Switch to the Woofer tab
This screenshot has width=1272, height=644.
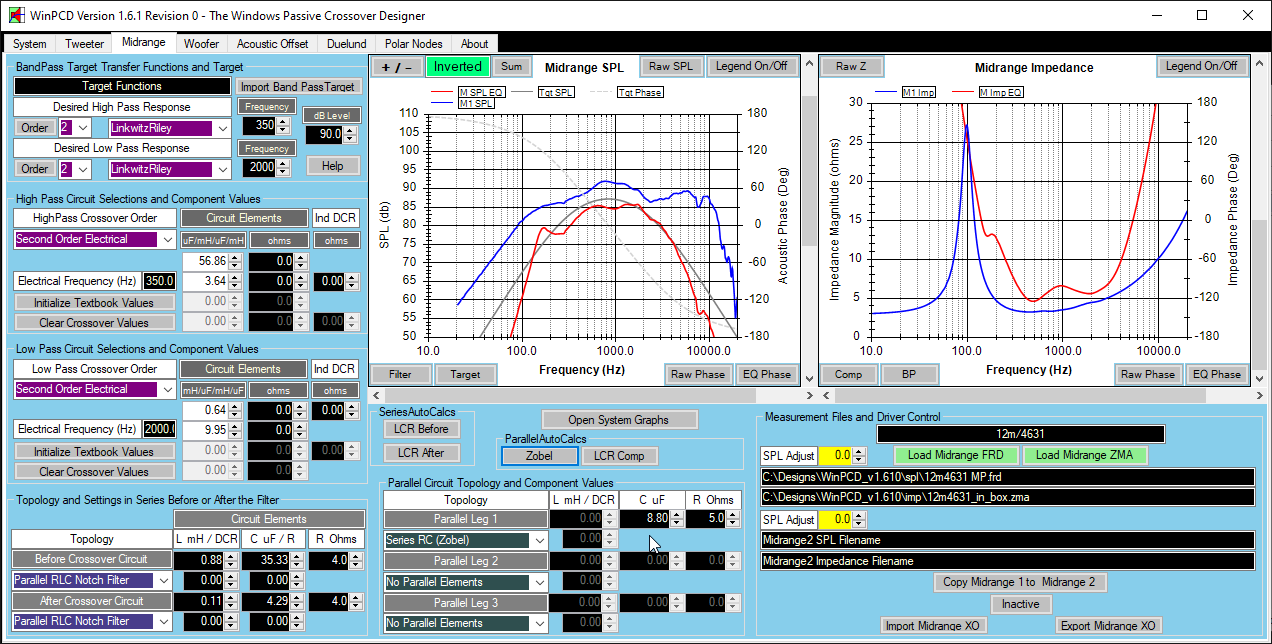click(x=201, y=44)
